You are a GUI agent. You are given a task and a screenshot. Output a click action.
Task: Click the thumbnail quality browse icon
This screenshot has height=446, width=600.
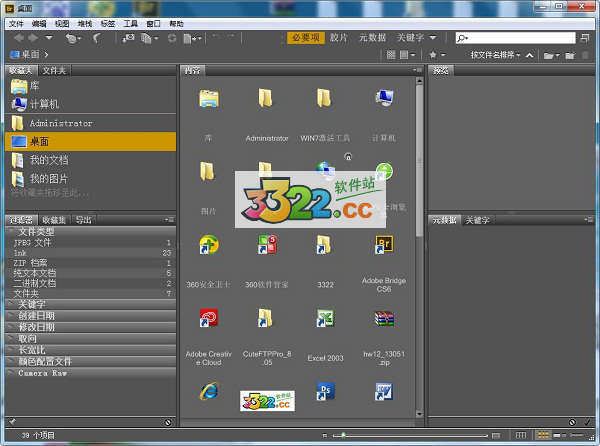pyautogui.click(x=391, y=55)
